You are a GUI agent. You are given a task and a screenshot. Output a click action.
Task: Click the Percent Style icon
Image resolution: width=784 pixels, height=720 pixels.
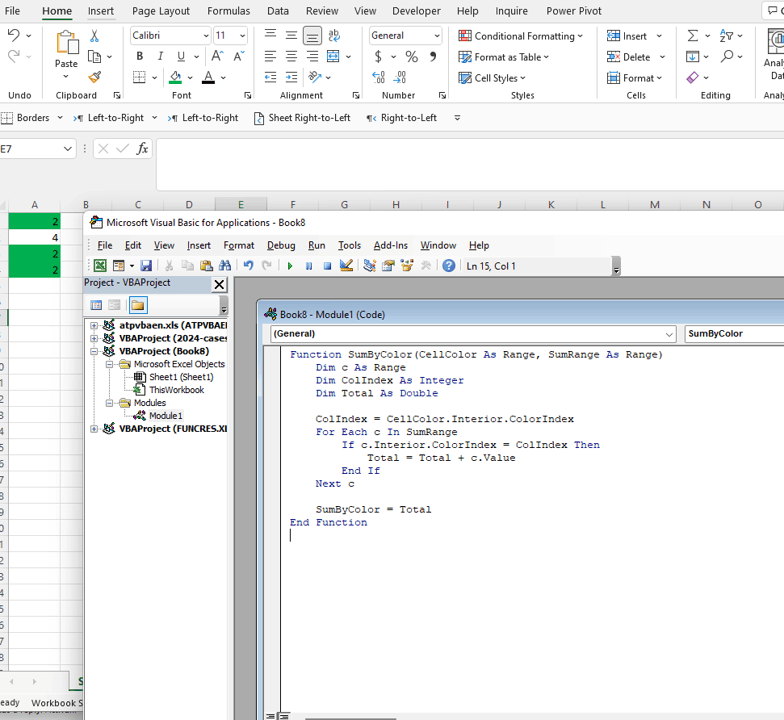tap(412, 56)
